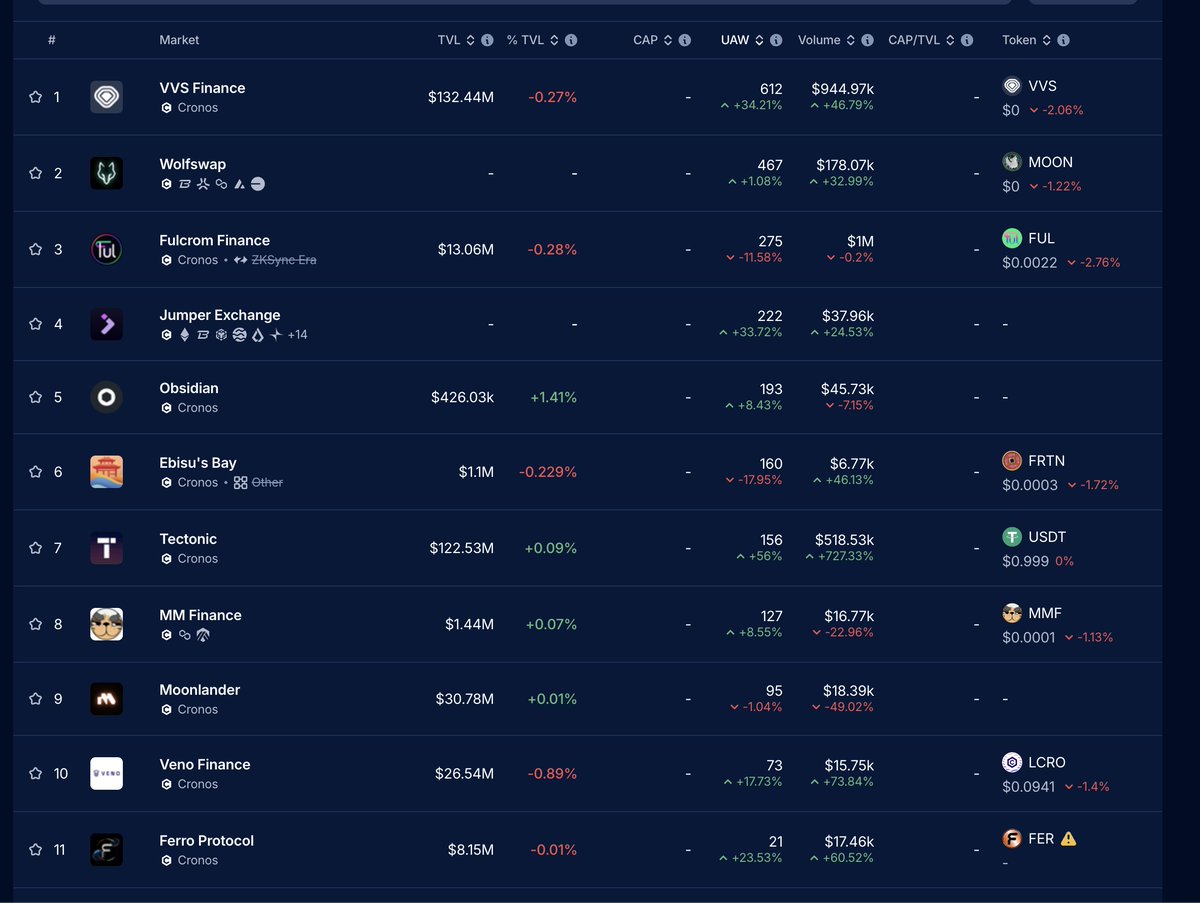This screenshot has height=903, width=1200.
Task: Sort the table by TVL
Action: pyautogui.click(x=456, y=40)
